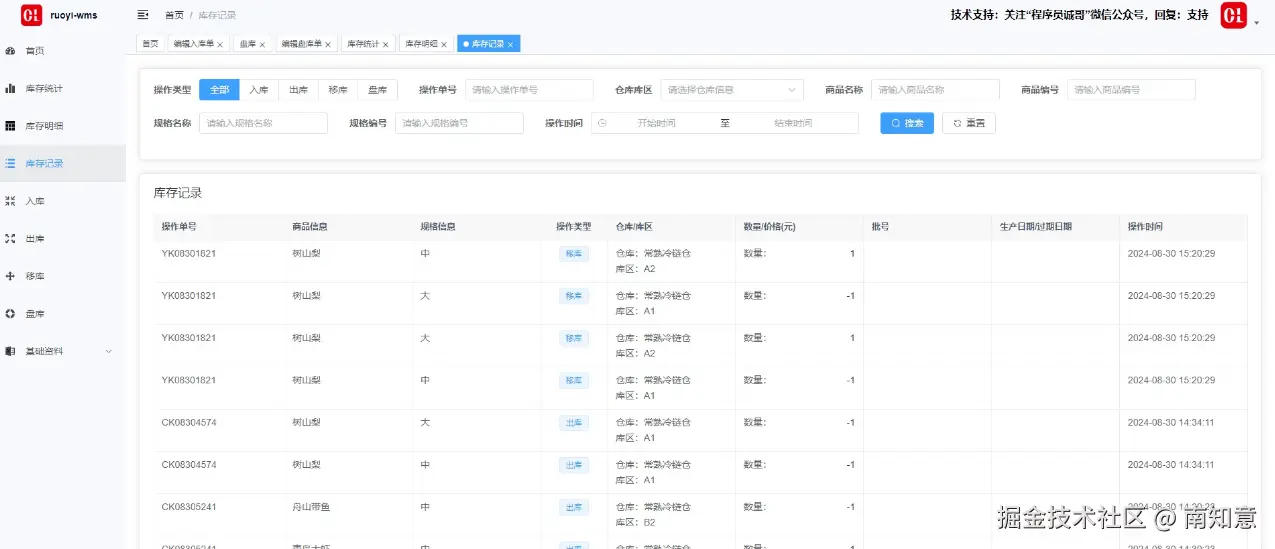Switch to the 首页 page tab
The width and height of the screenshot is (1275, 549).
tap(150, 44)
